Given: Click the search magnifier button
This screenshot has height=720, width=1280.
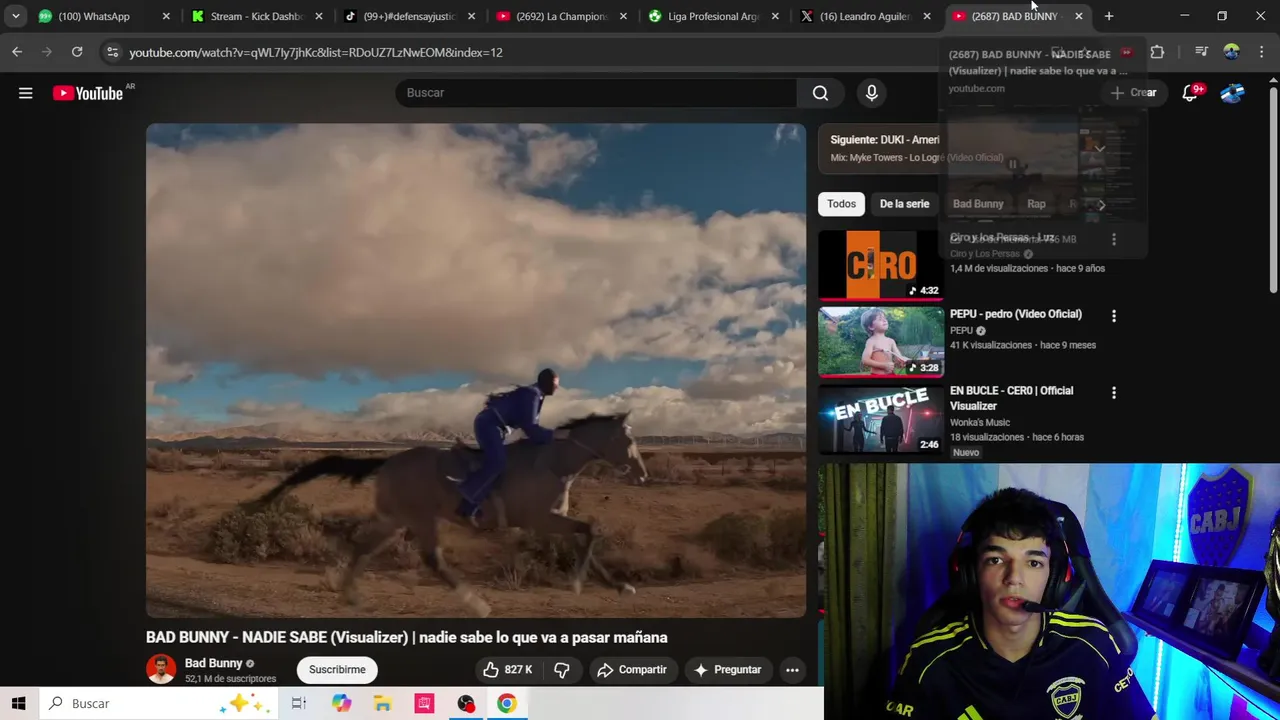Looking at the screenshot, I should tap(820, 93).
